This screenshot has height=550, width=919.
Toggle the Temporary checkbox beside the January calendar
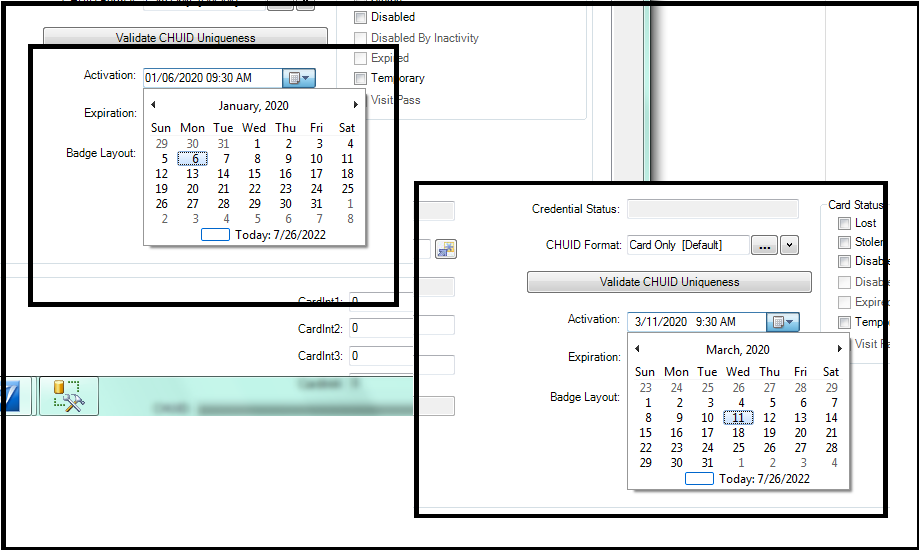pyautogui.click(x=361, y=78)
